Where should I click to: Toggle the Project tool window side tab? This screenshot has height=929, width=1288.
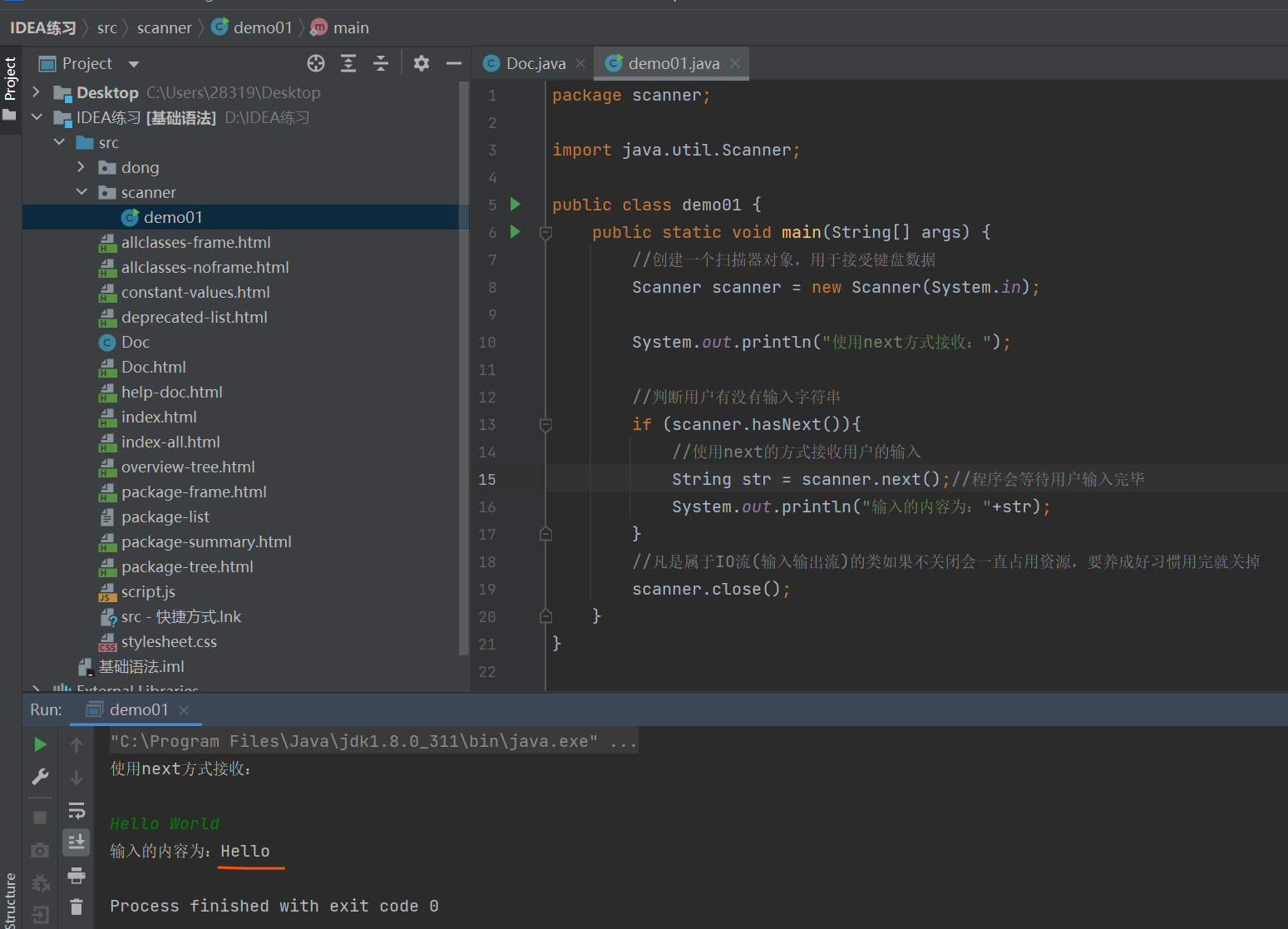(x=10, y=79)
